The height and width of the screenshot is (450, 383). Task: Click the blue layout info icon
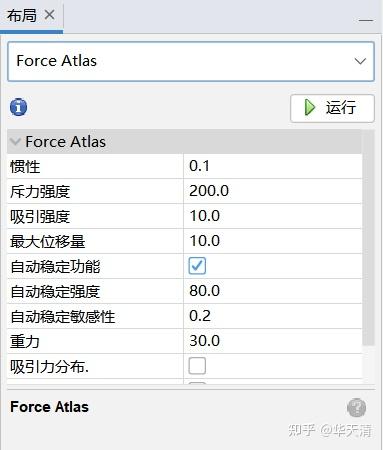[x=19, y=107]
